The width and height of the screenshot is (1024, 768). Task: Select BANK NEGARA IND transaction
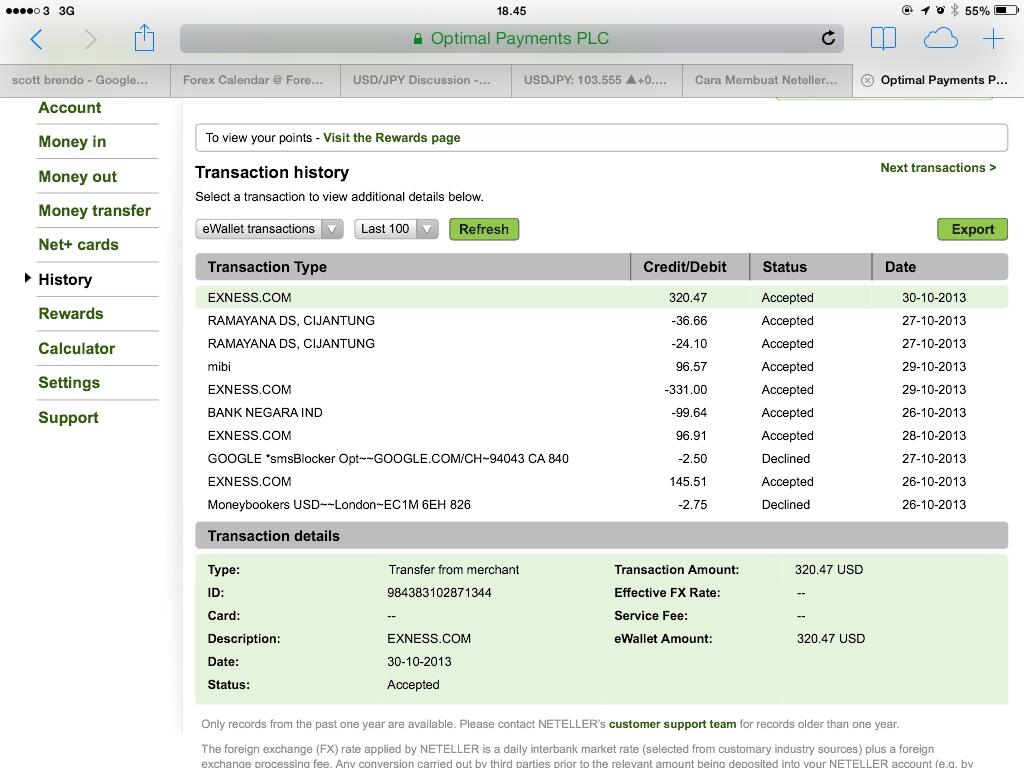coord(601,413)
